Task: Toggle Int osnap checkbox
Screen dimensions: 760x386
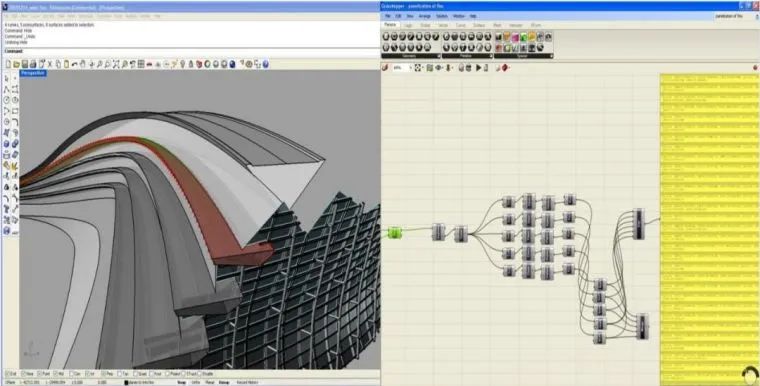Action: (x=87, y=374)
